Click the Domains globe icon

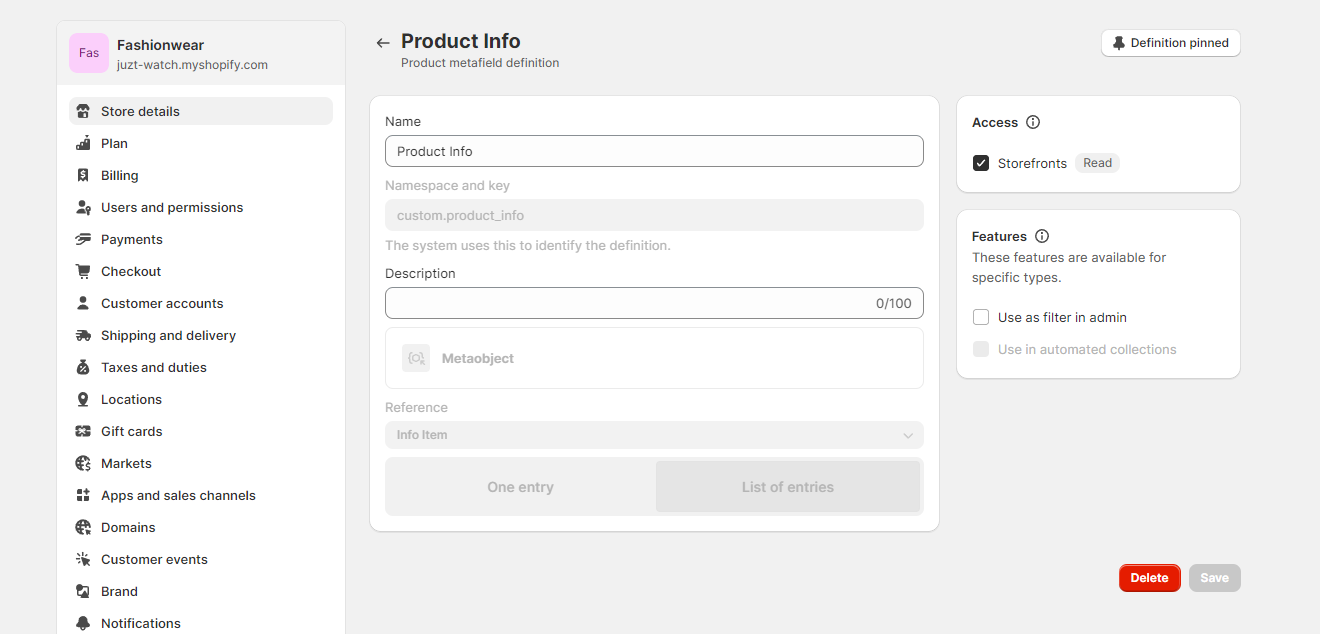(83, 527)
